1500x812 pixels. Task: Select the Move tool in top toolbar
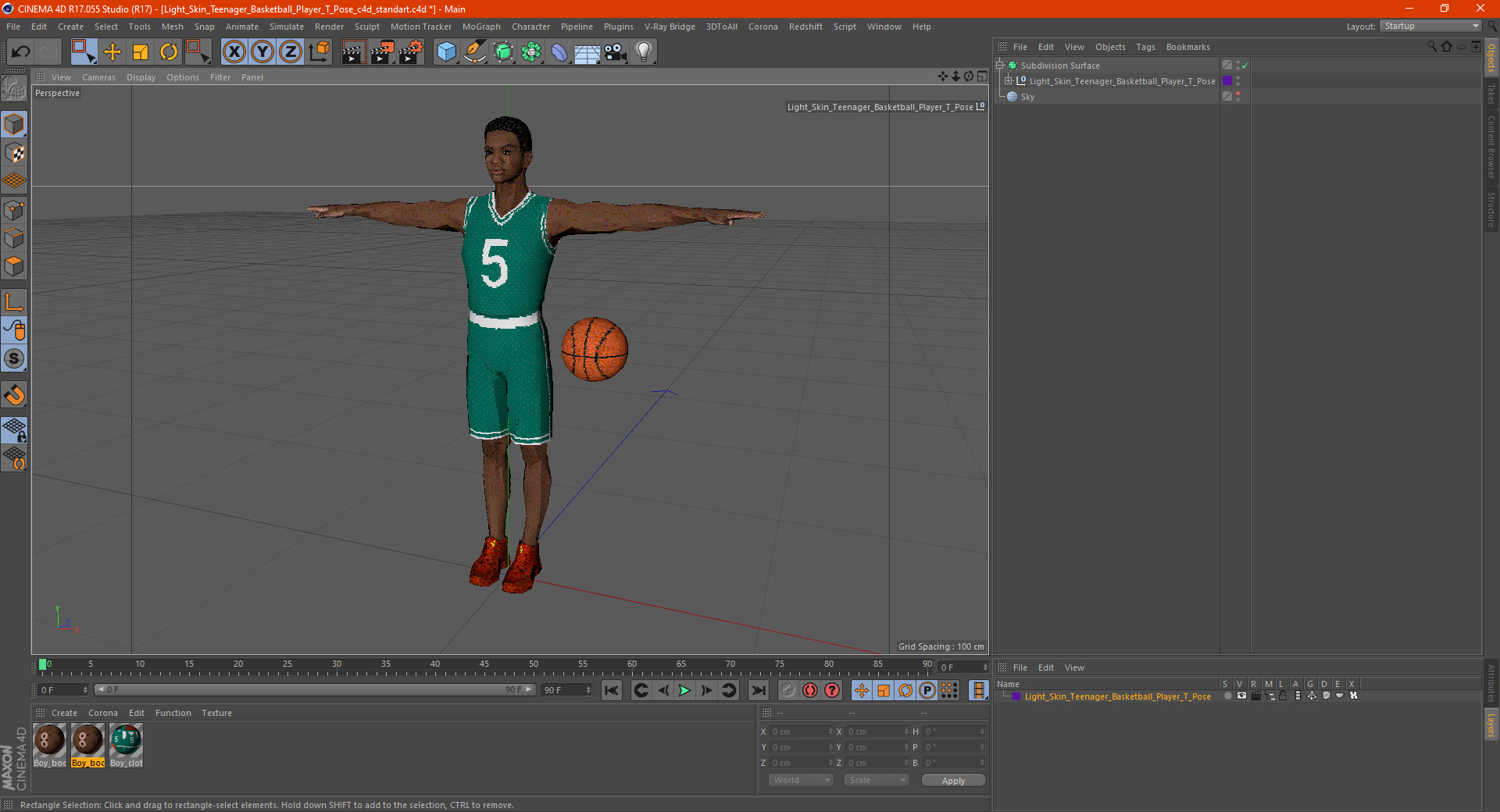coord(112,52)
